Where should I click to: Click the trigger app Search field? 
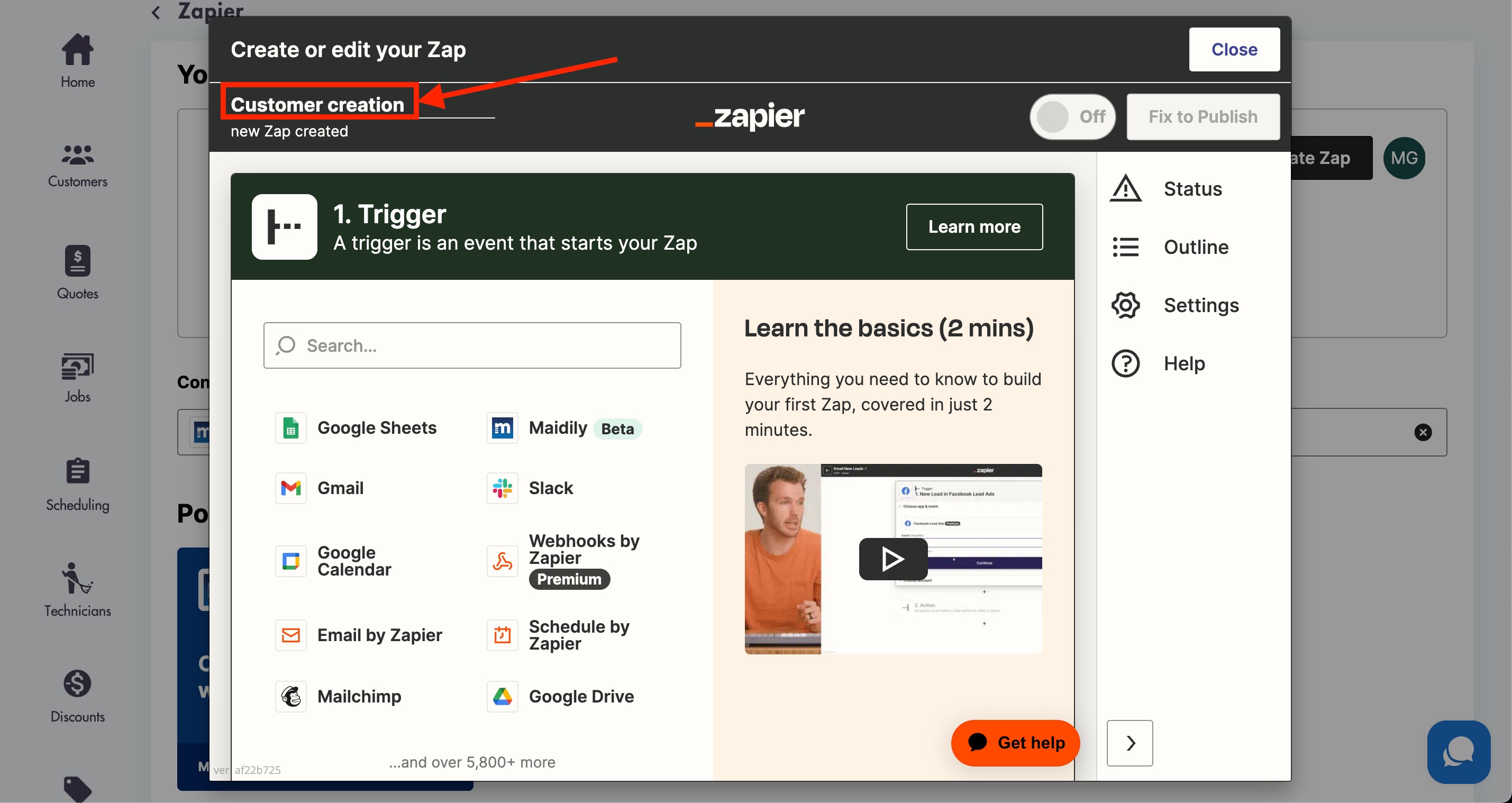(x=472, y=345)
